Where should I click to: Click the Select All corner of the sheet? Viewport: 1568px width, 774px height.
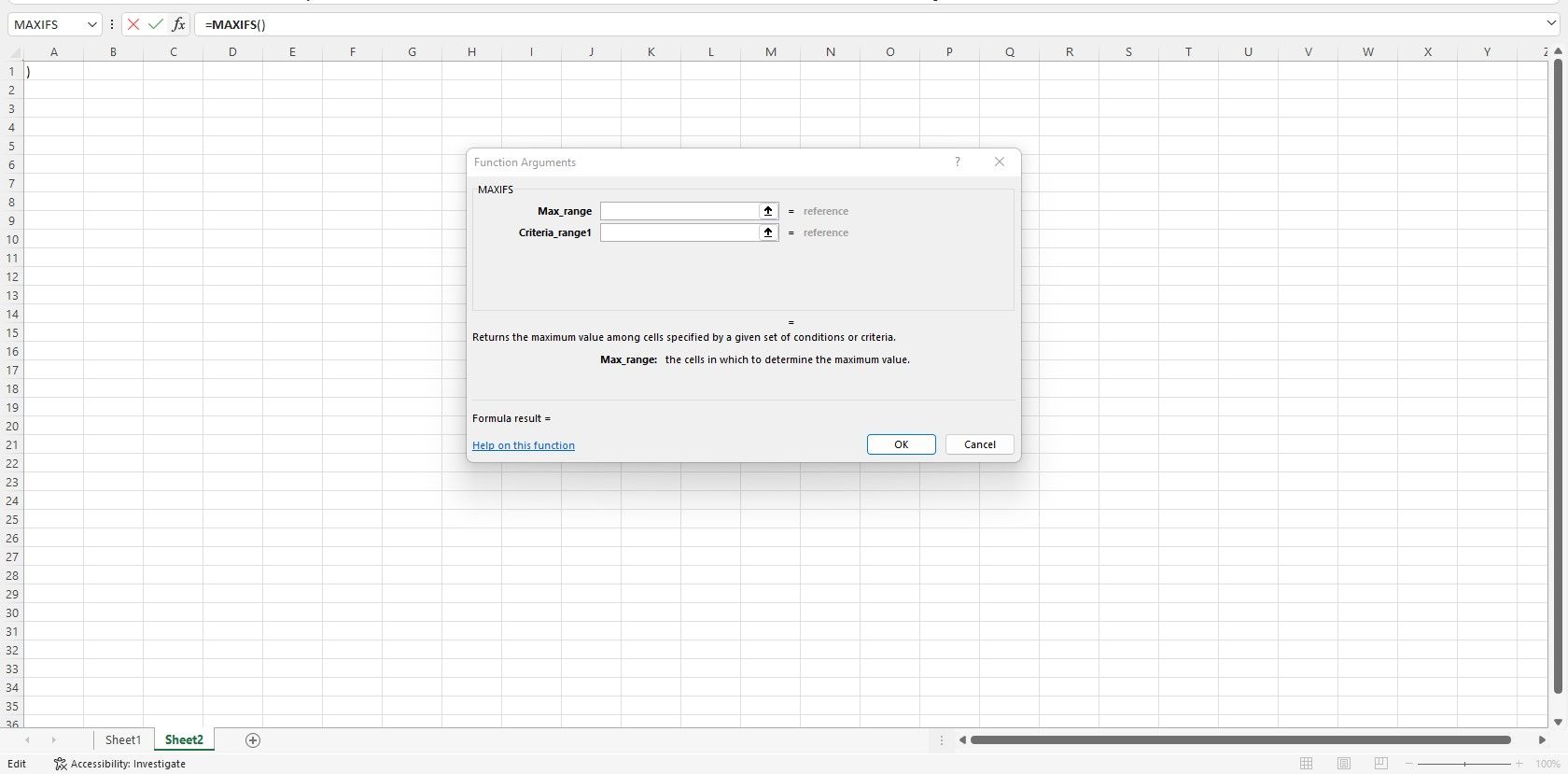coord(11,51)
